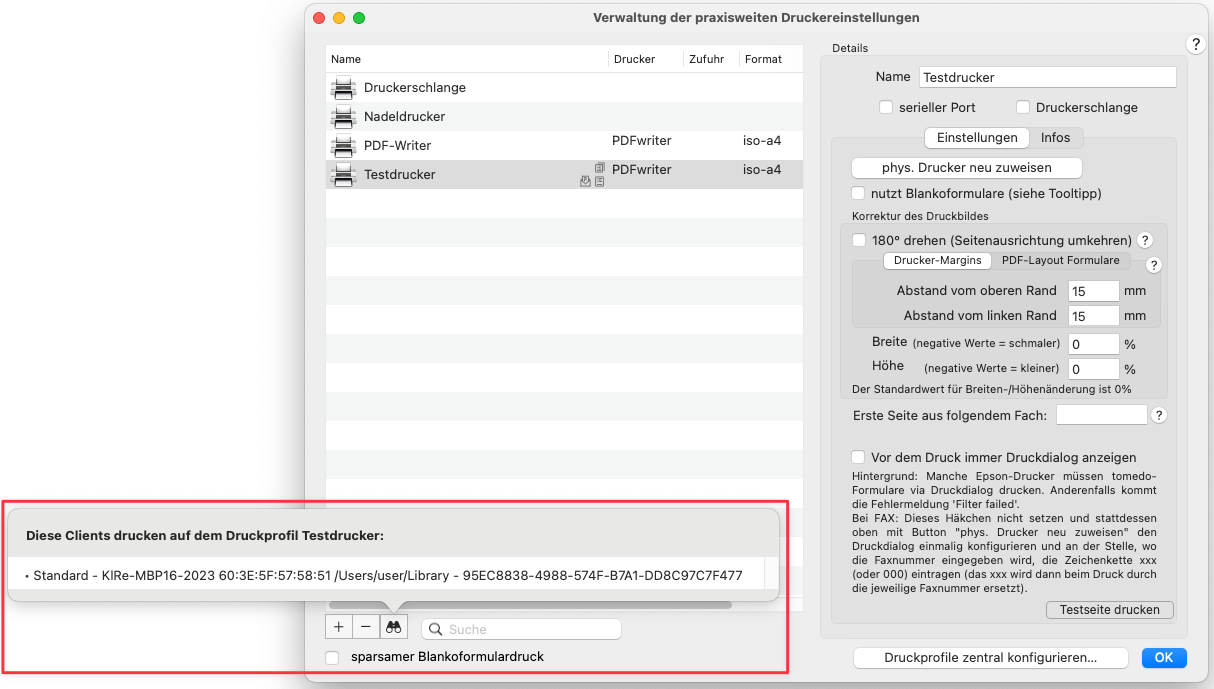Viewport: 1214px width, 689px height.
Task: Select the Druckerschlange row name
Action: 415,88
